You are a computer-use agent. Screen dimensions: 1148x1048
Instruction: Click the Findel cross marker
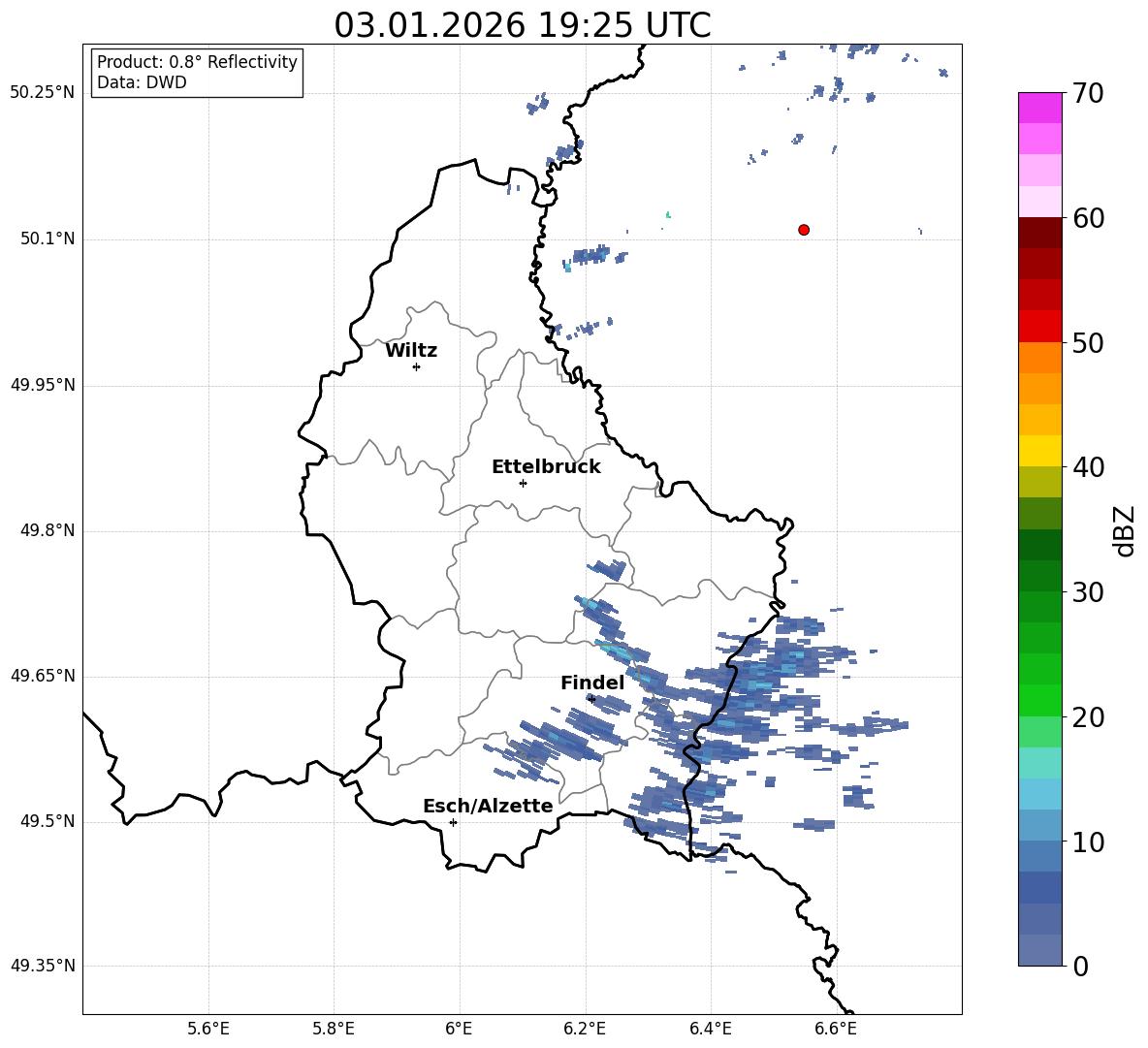[591, 699]
